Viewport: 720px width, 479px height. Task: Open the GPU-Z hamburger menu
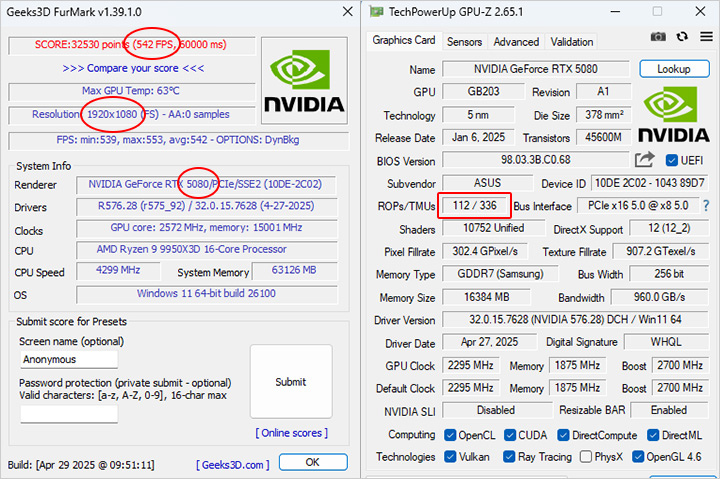(706, 36)
